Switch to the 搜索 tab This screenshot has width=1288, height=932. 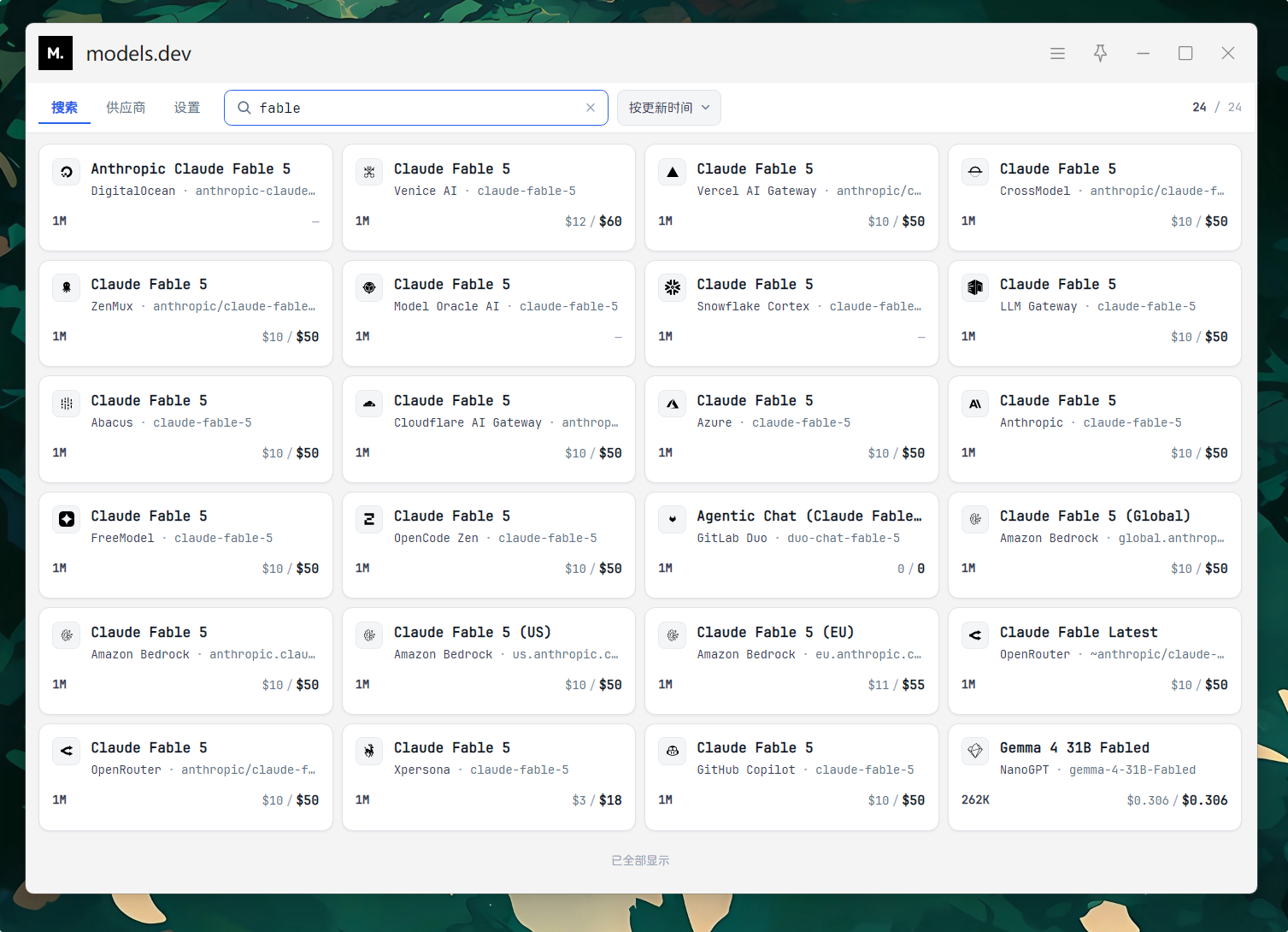64,108
